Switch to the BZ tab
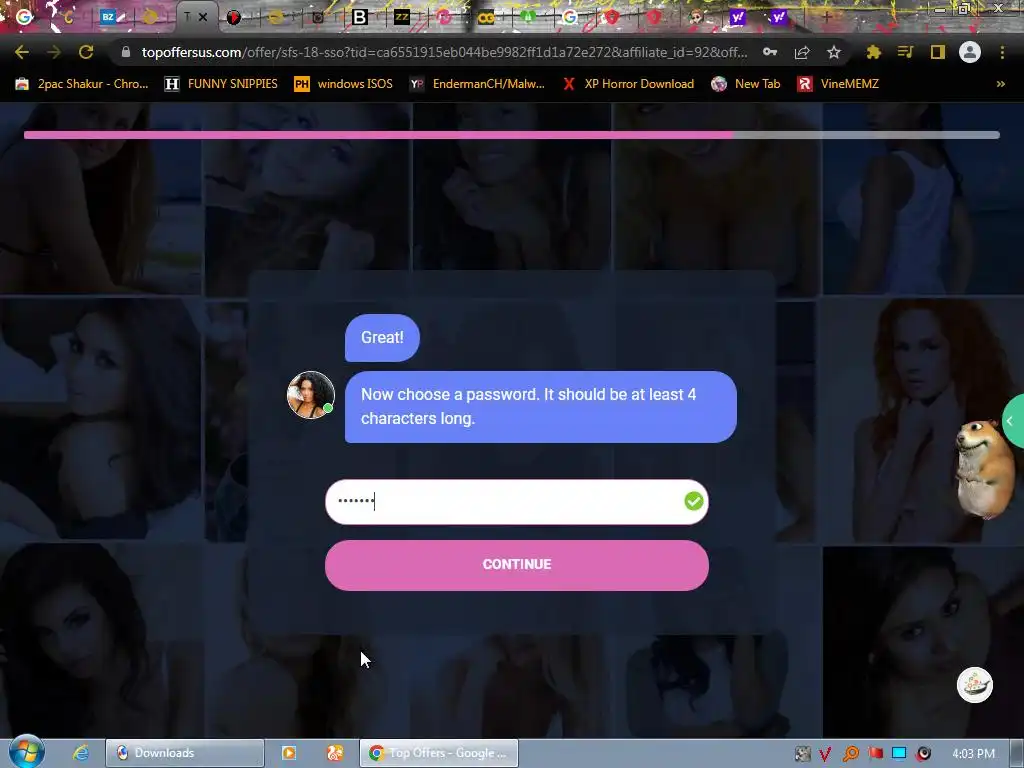The height and width of the screenshot is (768, 1024). click(x=108, y=17)
